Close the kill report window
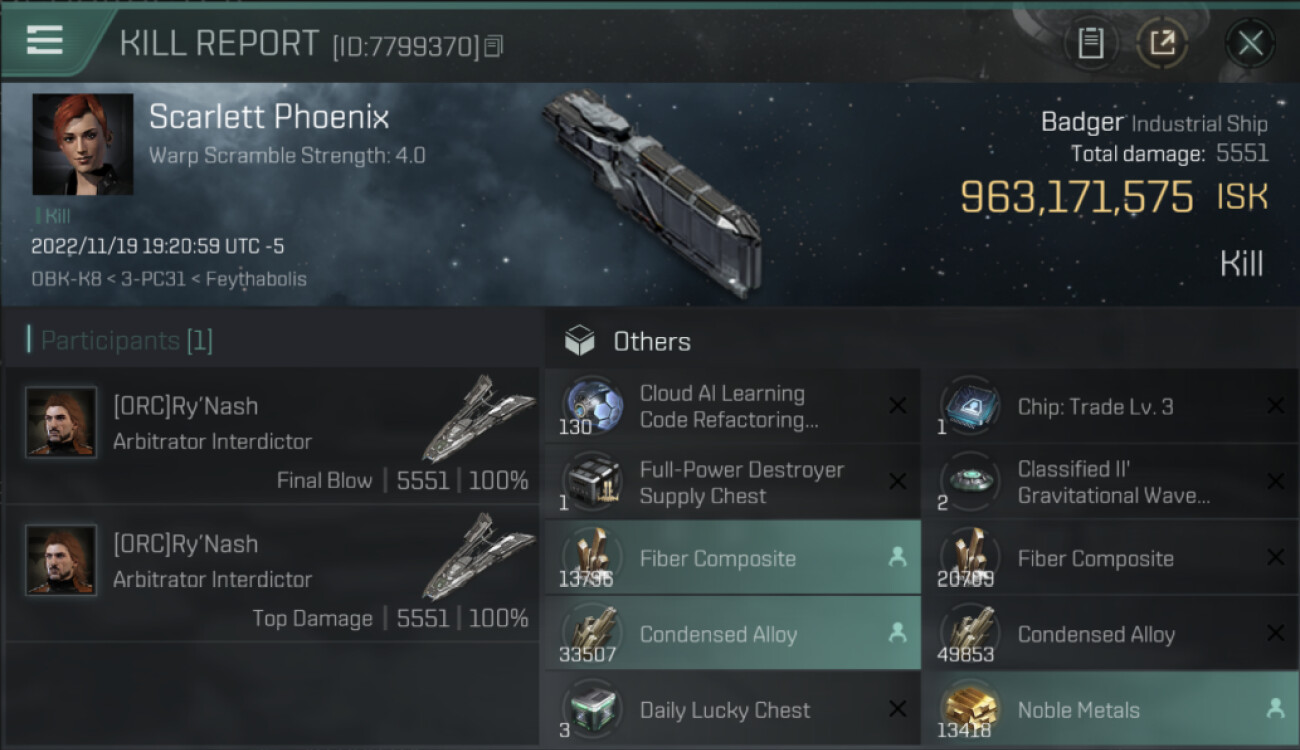 (1250, 43)
